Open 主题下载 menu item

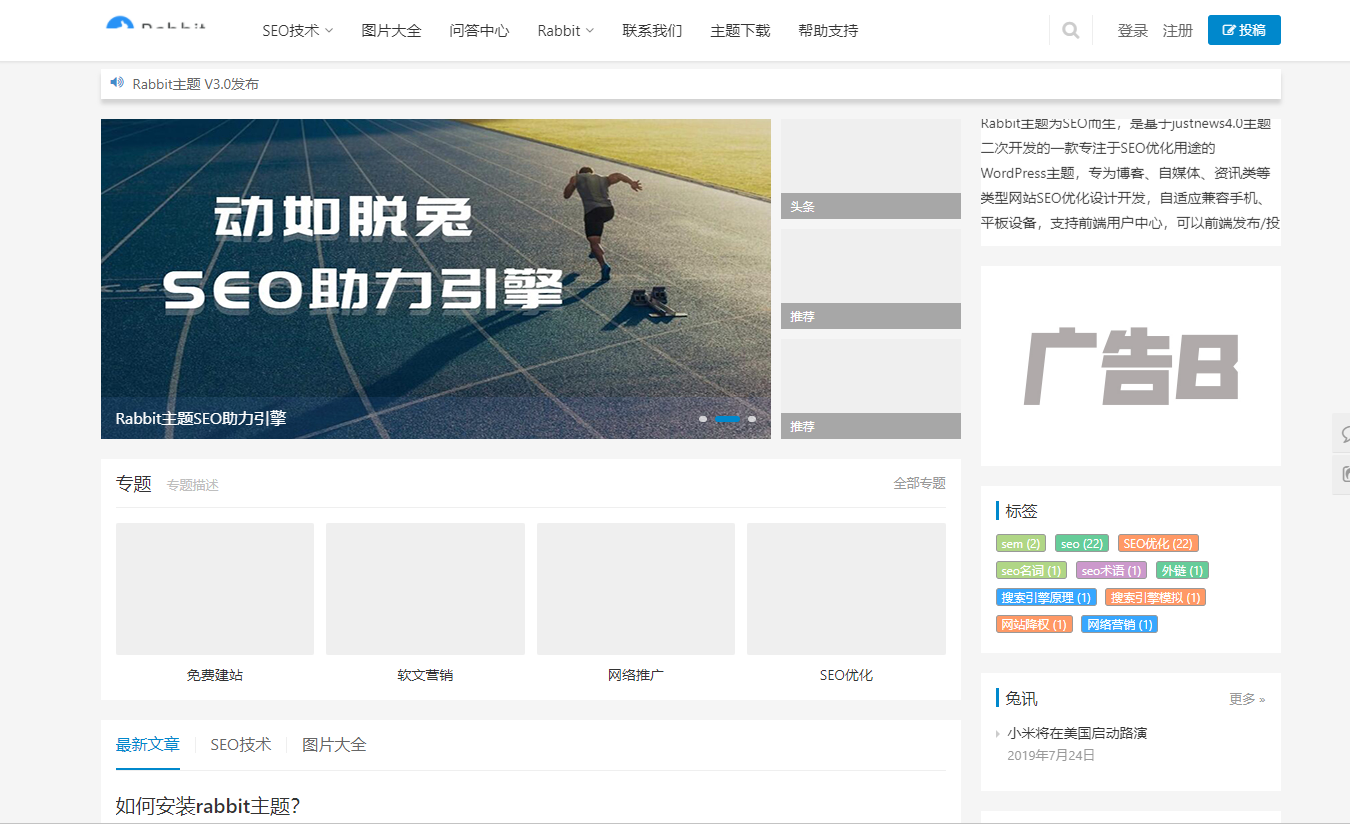[x=740, y=31]
